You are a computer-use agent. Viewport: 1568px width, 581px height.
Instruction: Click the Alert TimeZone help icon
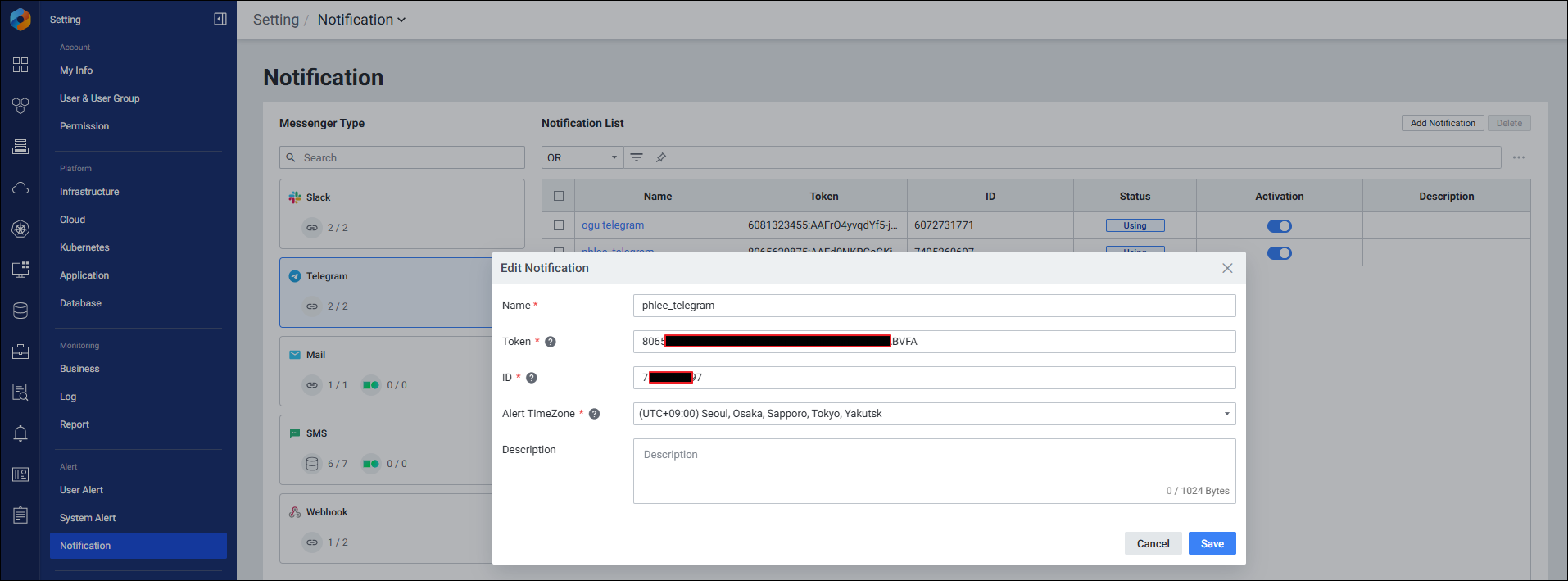coord(595,414)
